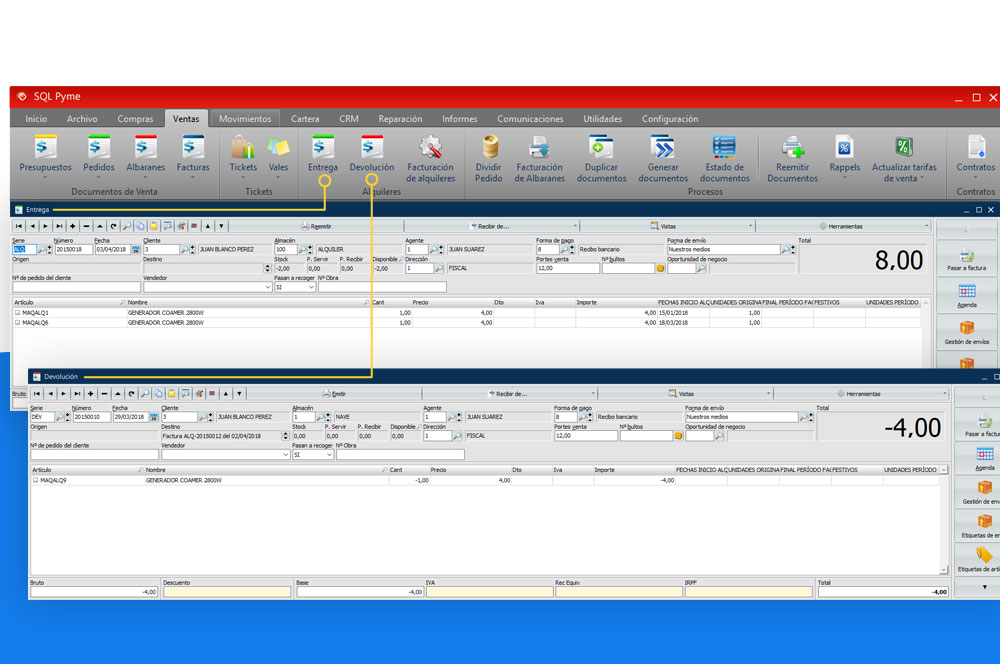Image resolution: width=1000 pixels, height=664 pixels.
Task: Switch to the Compras ribbon tab
Action: [135, 119]
